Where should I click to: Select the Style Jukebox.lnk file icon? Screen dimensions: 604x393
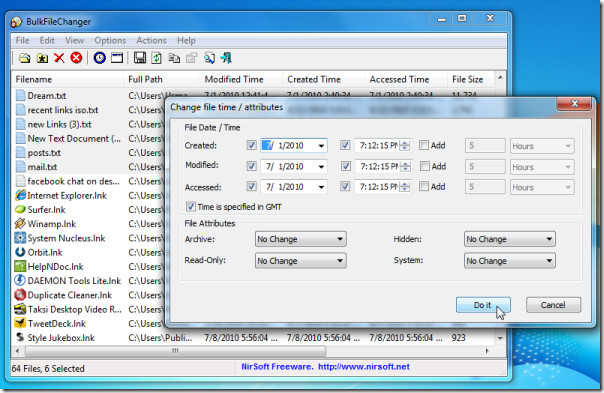(x=20, y=338)
